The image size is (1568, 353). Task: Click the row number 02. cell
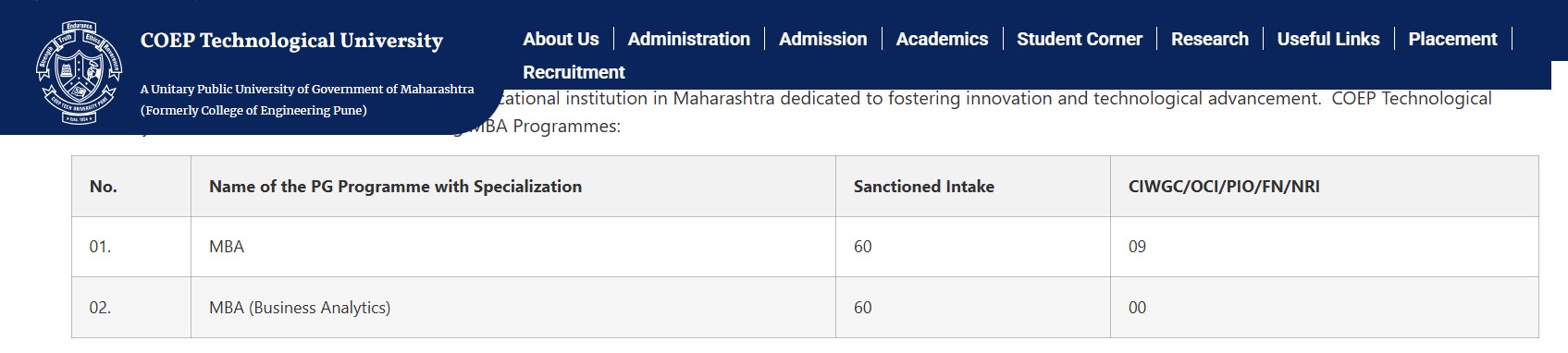click(x=131, y=308)
